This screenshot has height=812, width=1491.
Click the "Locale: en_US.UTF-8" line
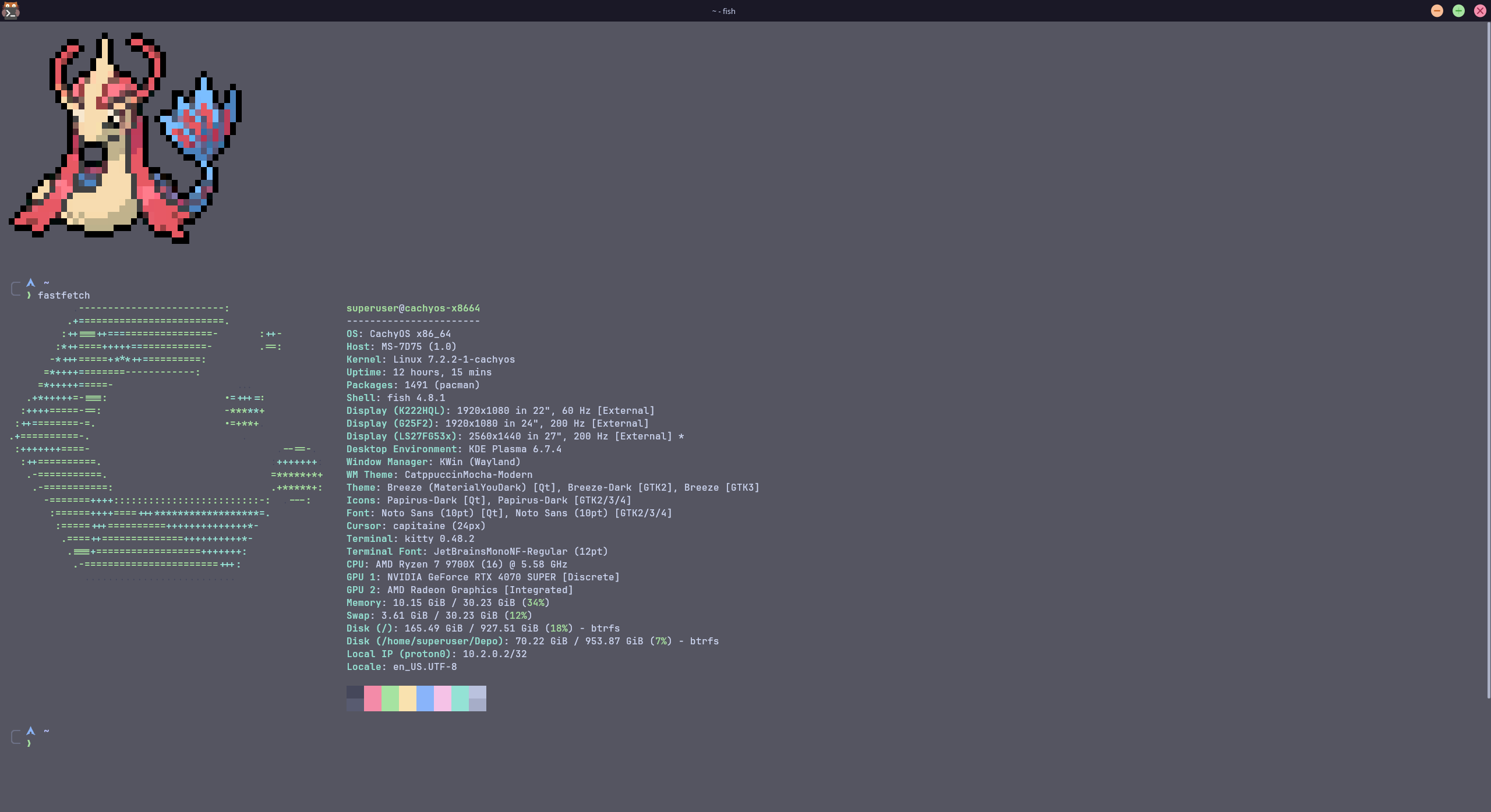(401, 666)
